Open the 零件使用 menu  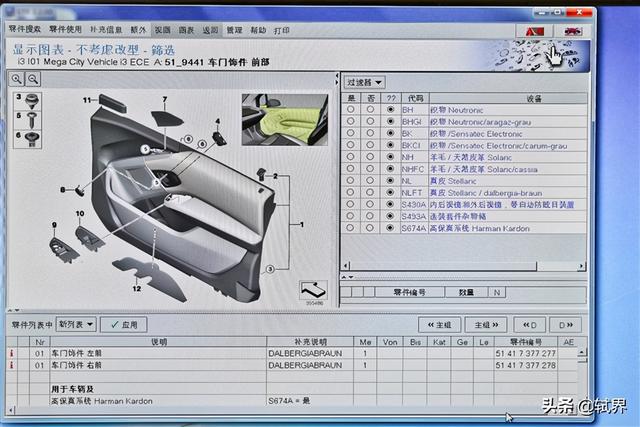click(65, 29)
